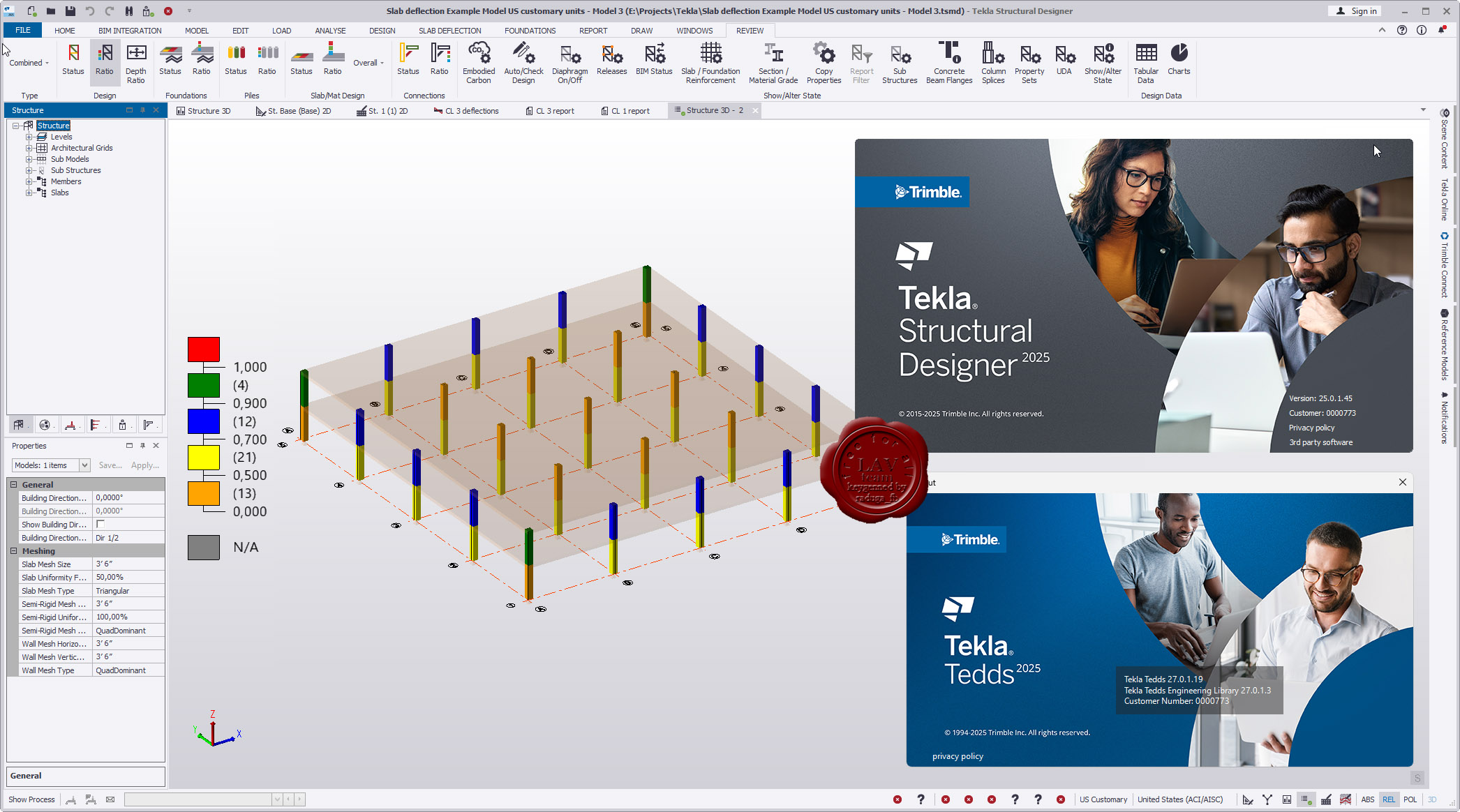The height and width of the screenshot is (812, 1460).
Task: Toggle REL coordinate mode
Action: tap(1389, 799)
